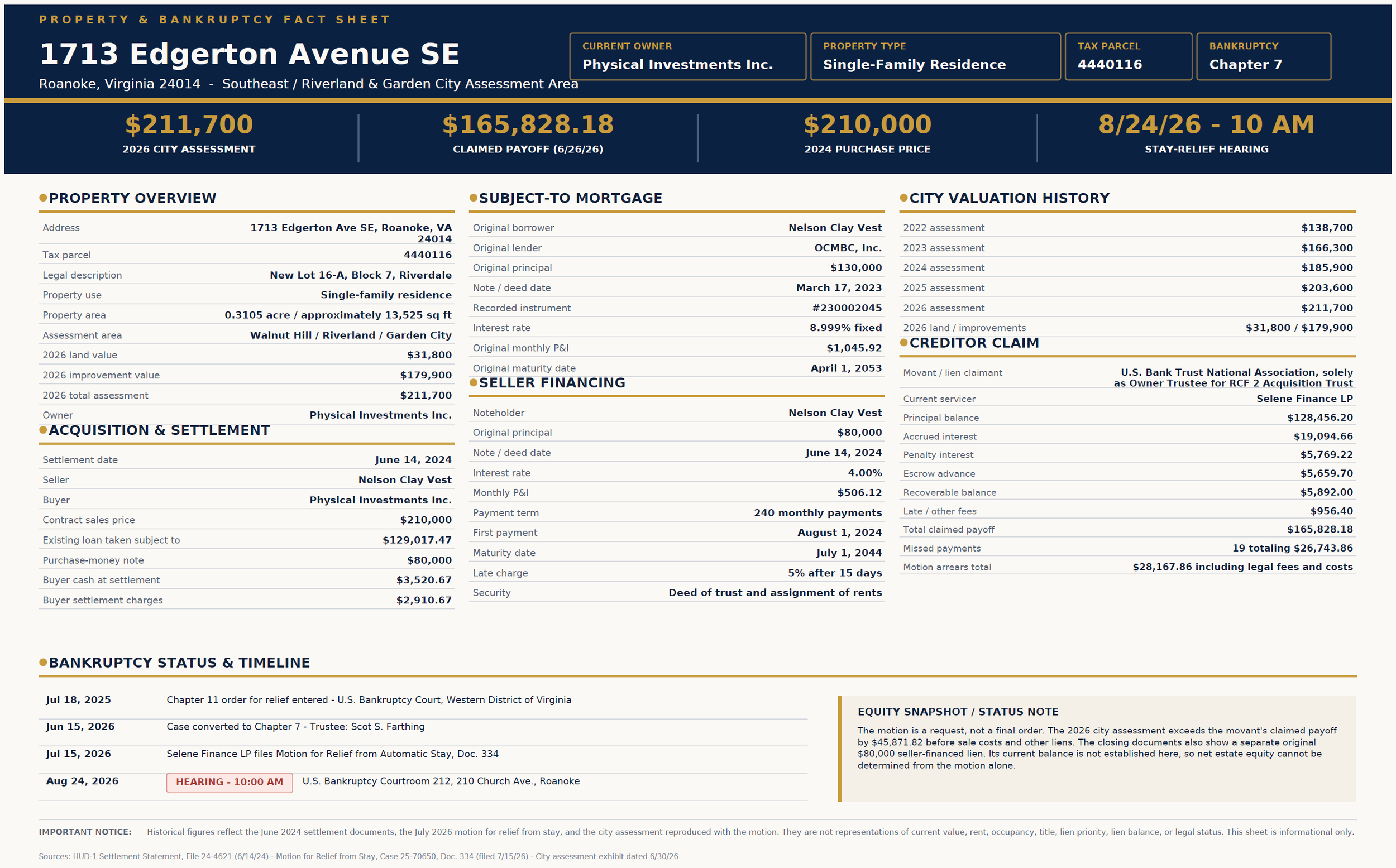Select recoverable balance $5,892.00
Screen dimensions: 1396x868
pos(1327,492)
